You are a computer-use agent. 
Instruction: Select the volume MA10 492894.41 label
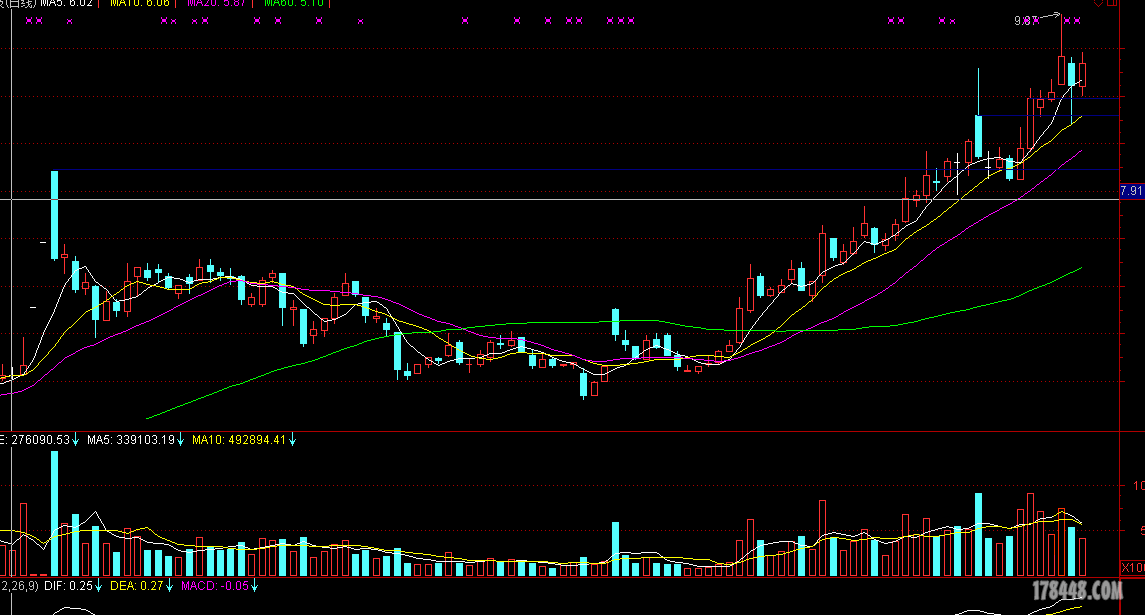(x=238, y=439)
